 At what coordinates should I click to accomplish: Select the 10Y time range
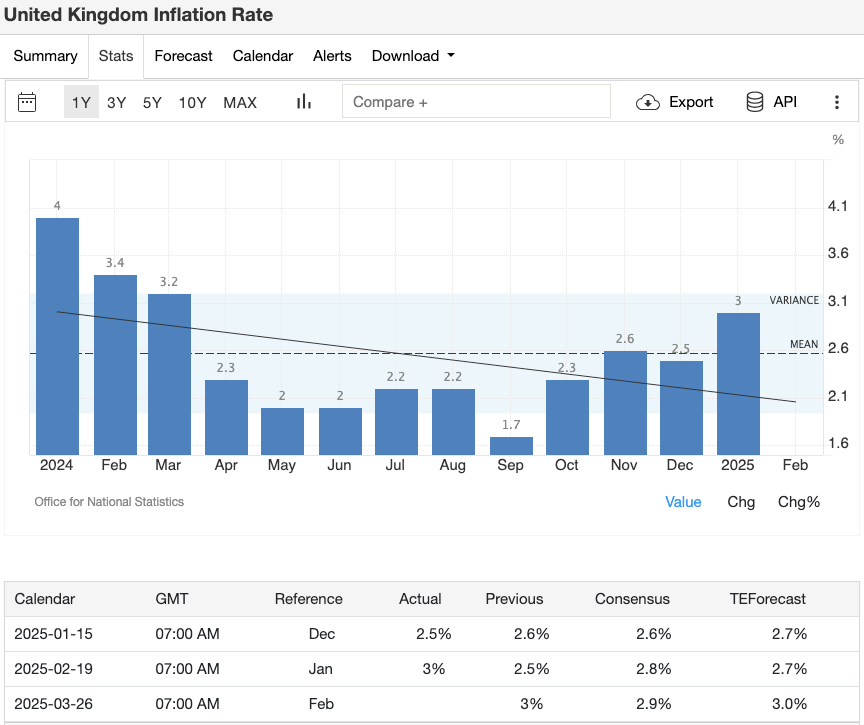tap(192, 101)
